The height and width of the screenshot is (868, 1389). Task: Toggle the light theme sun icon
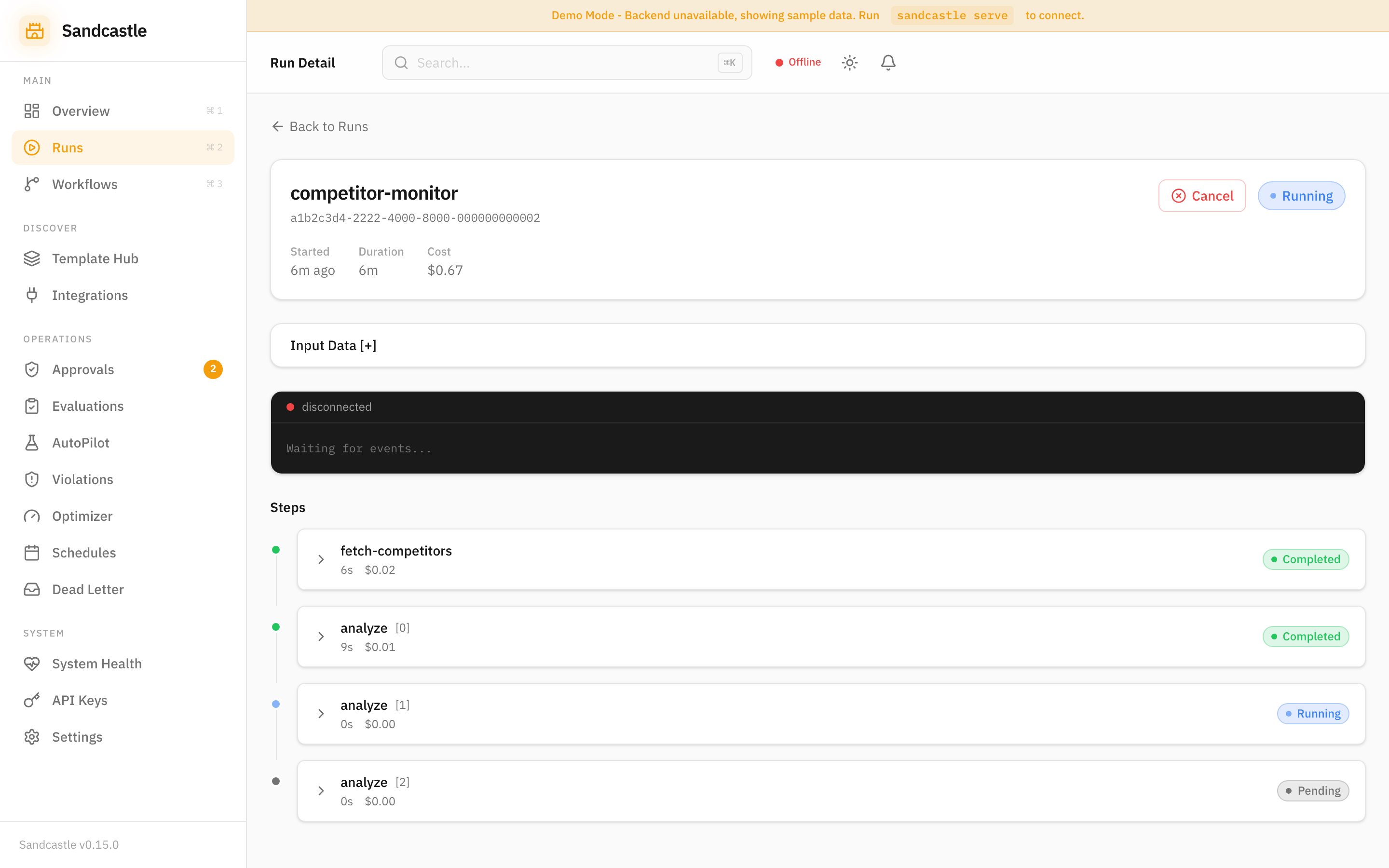point(849,62)
